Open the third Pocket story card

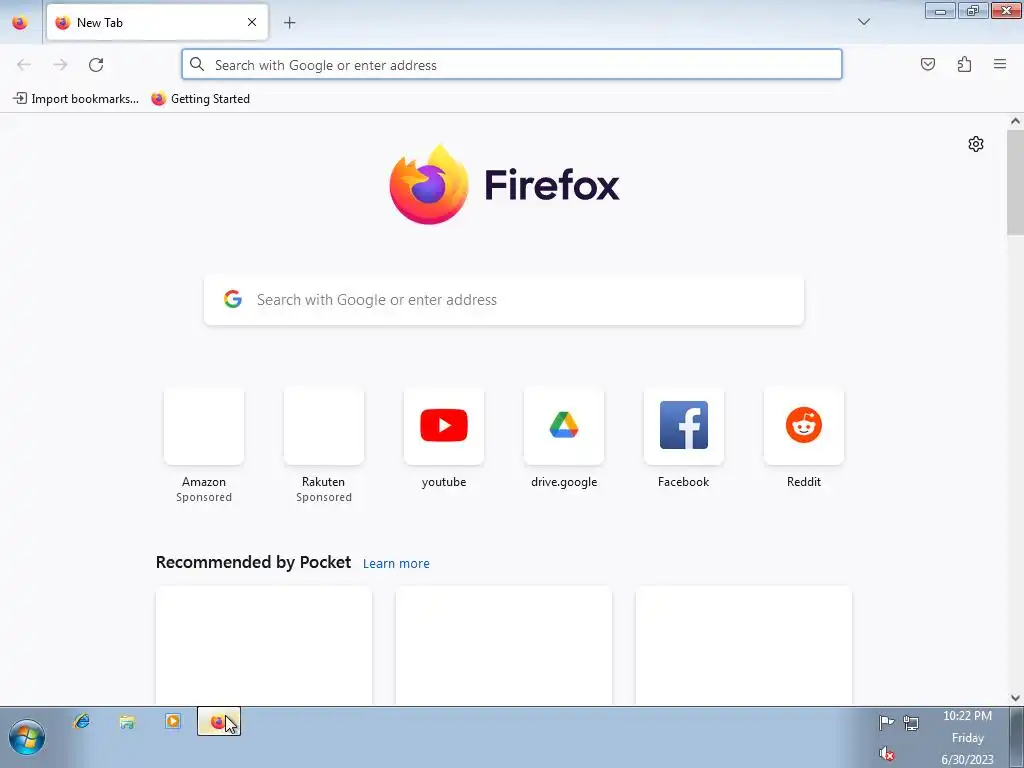coord(743,645)
